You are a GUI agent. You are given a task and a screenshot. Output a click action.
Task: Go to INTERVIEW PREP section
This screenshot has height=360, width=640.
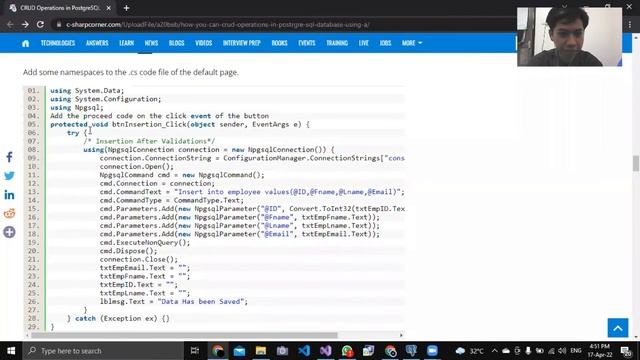[242, 43]
